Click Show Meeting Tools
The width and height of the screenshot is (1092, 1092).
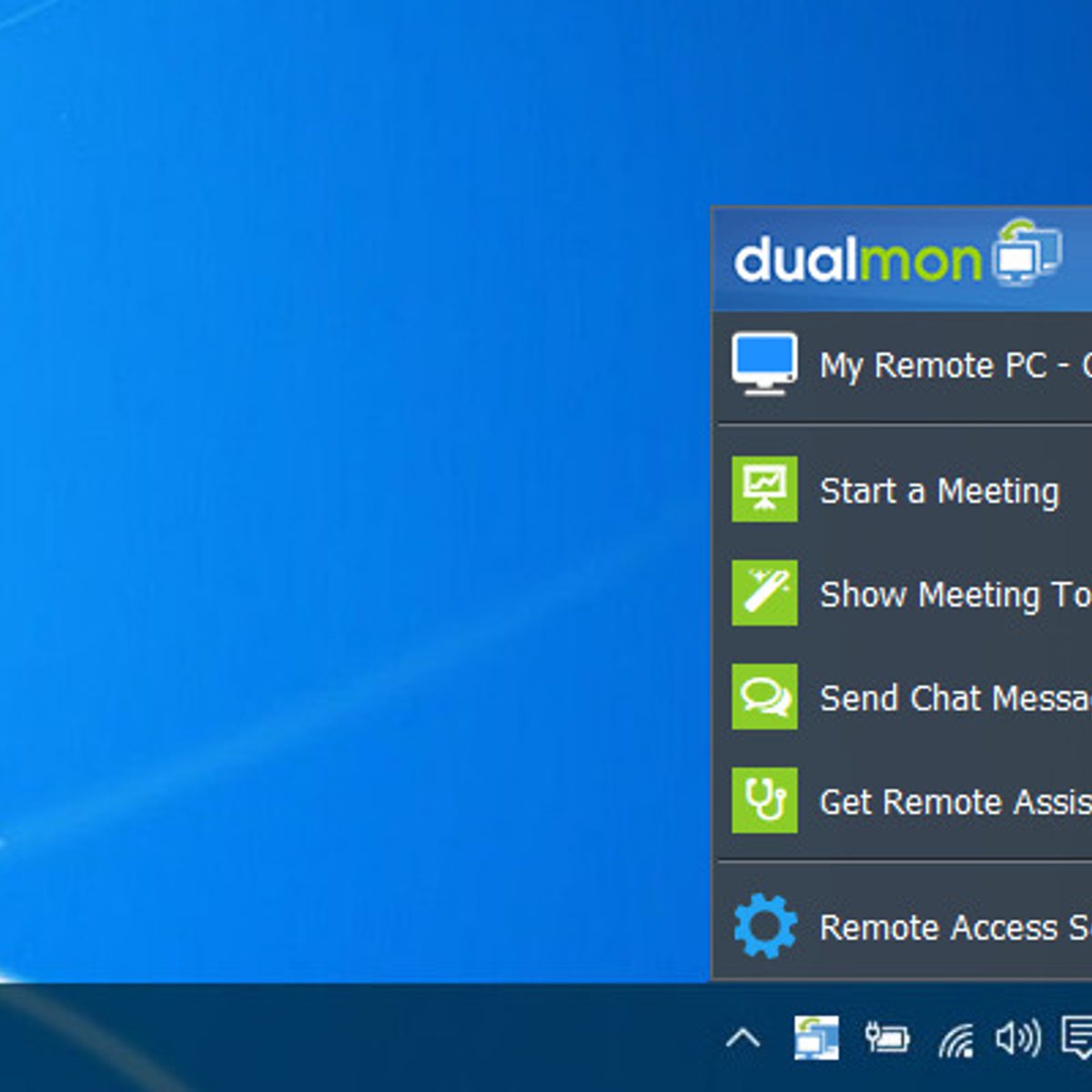click(x=946, y=595)
